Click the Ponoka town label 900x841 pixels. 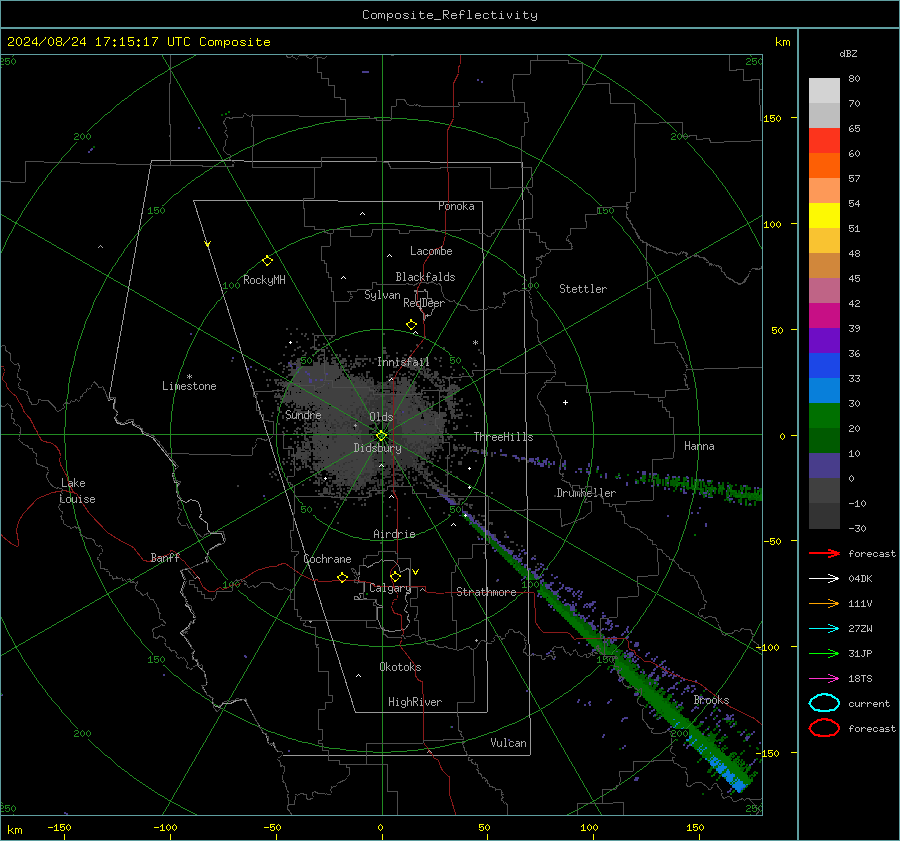tap(456, 206)
